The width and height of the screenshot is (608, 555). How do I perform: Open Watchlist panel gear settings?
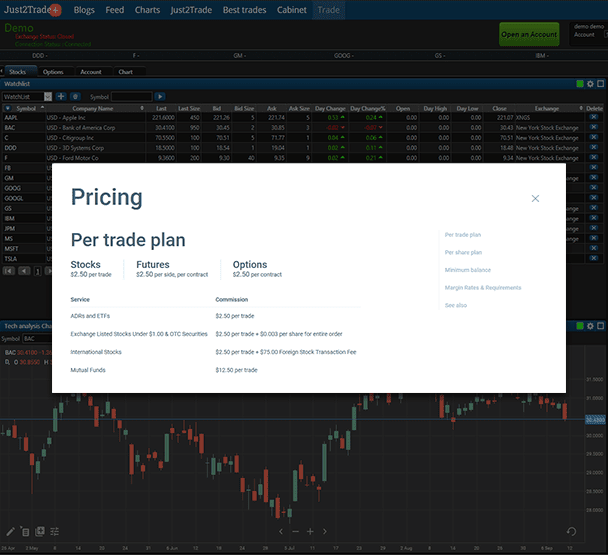(590, 84)
